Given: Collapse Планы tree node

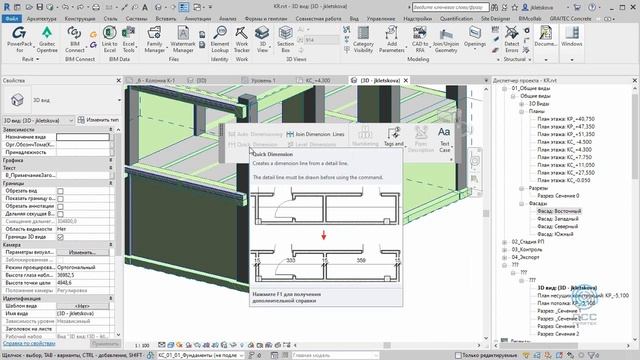Looking at the screenshot, I should pos(521,111).
